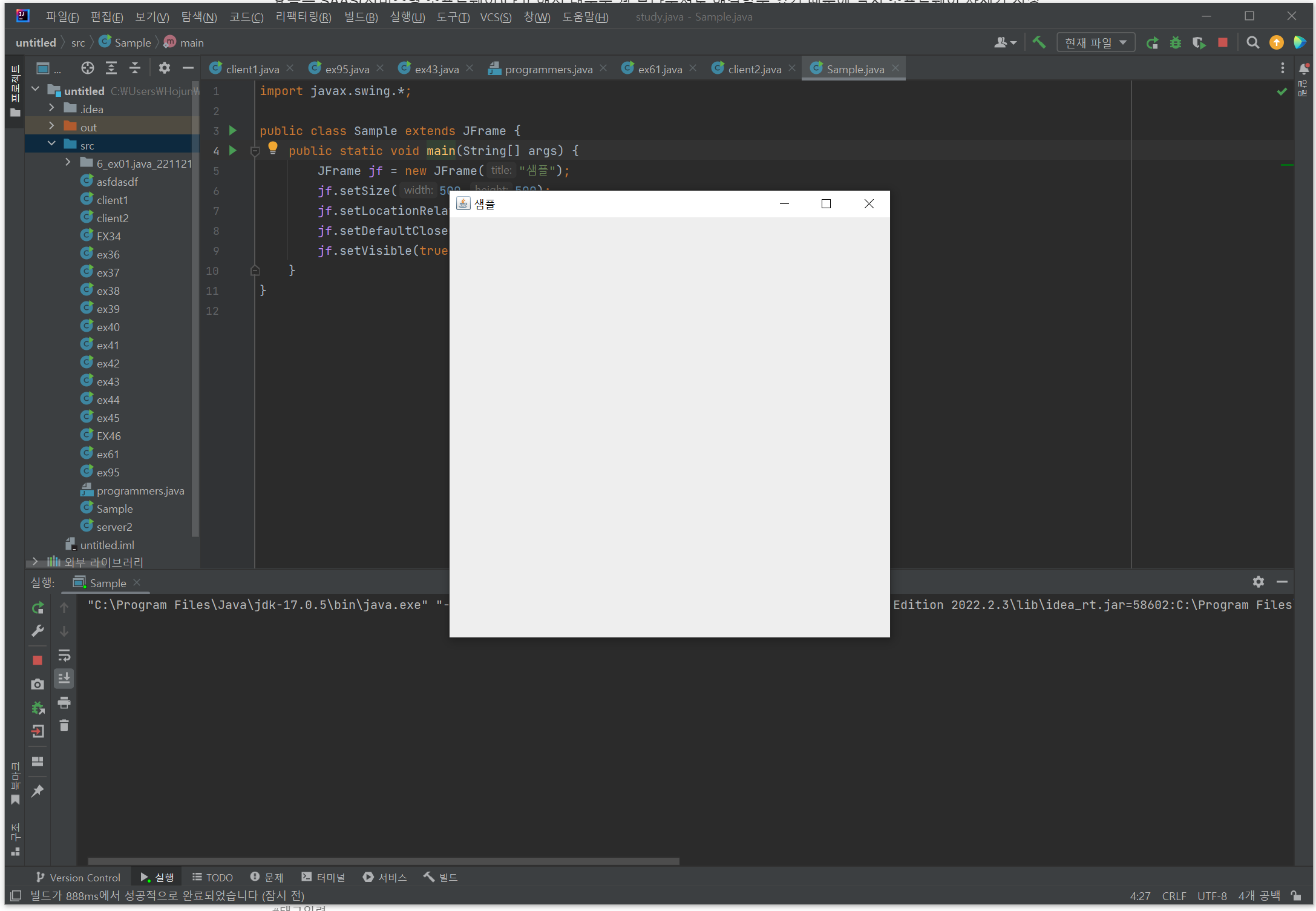Collapse the src folder in project tree

click(x=51, y=144)
